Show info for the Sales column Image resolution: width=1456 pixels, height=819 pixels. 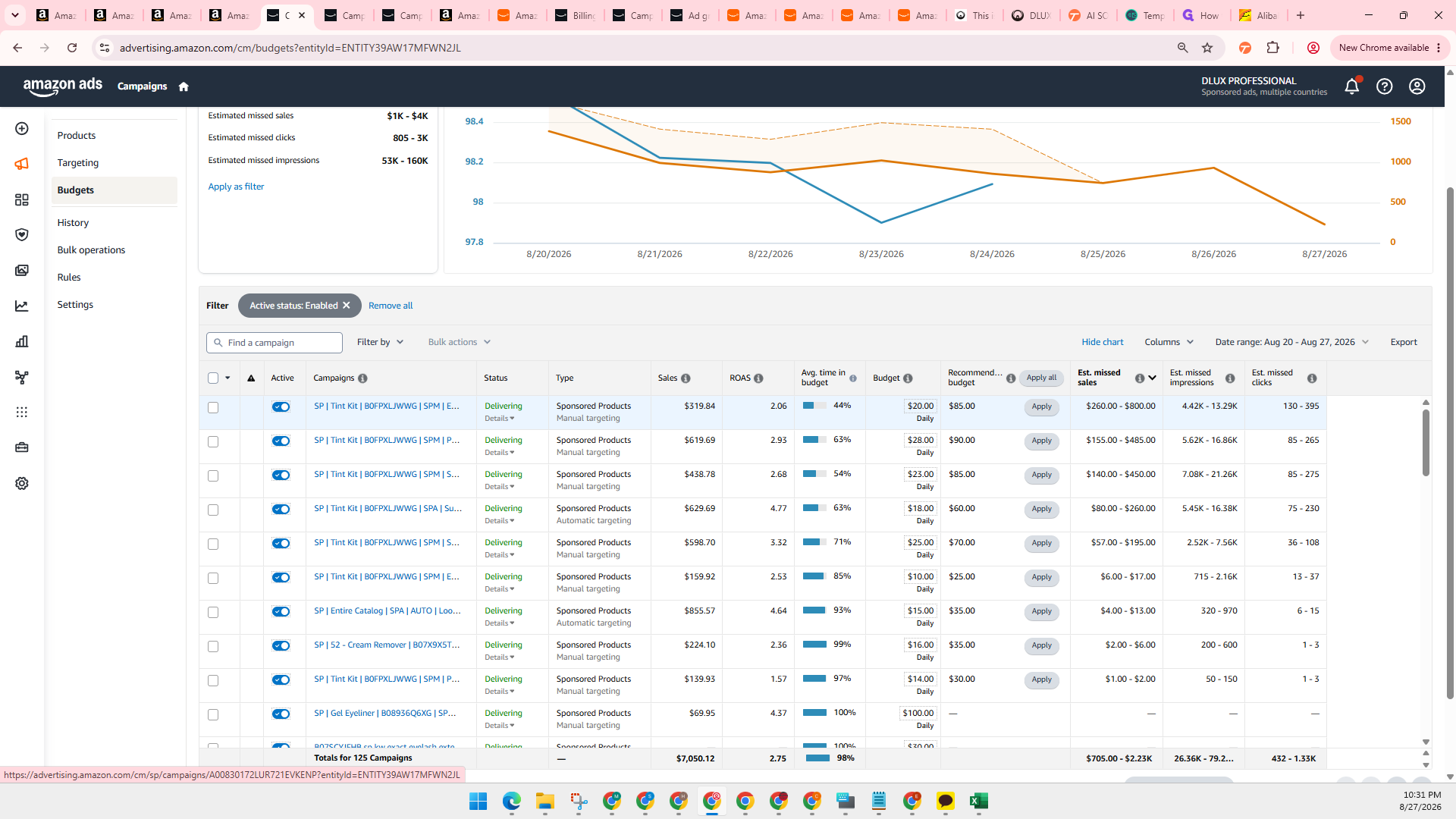pyautogui.click(x=686, y=378)
